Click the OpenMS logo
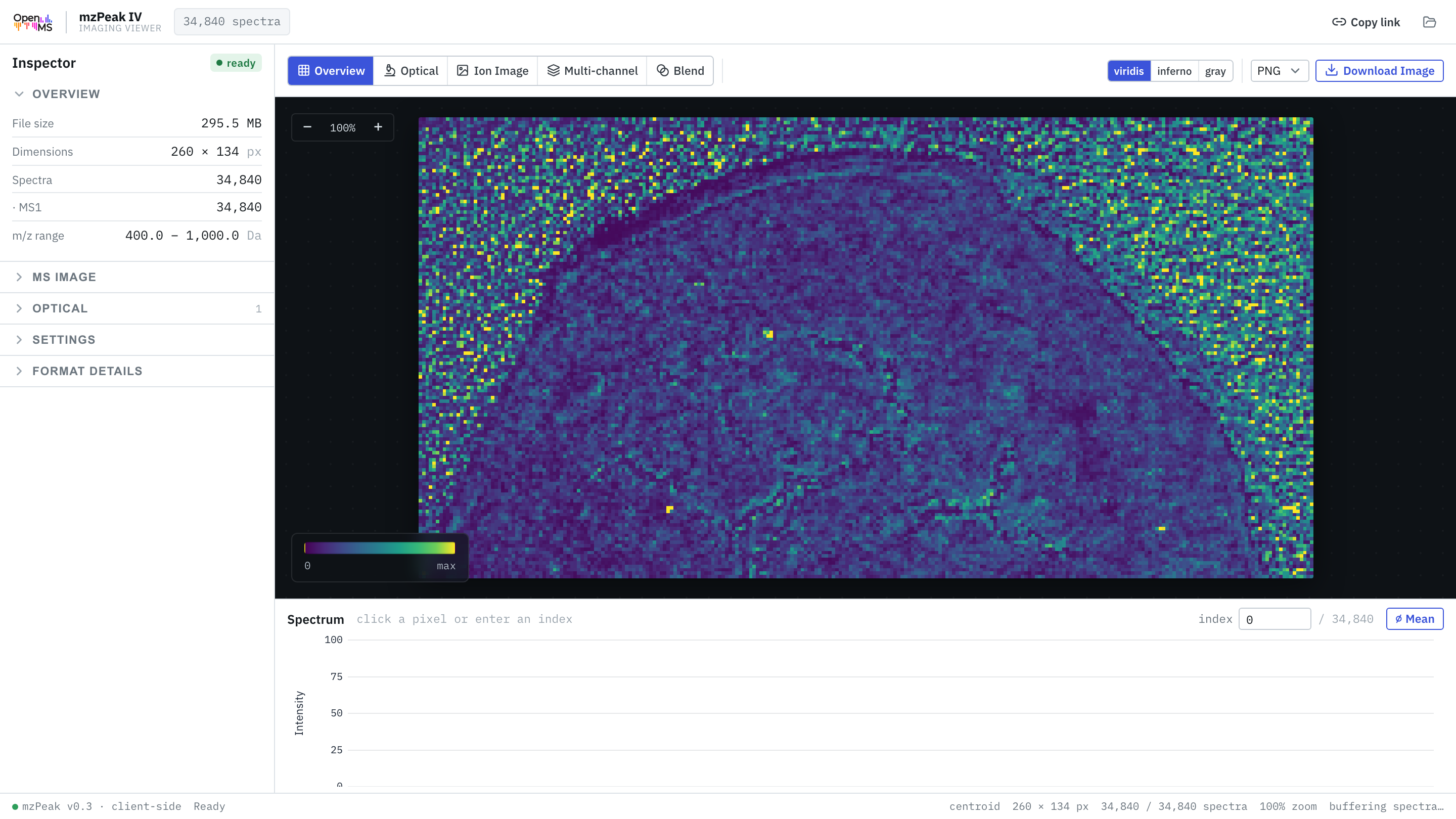Viewport: 1456px width, 819px height. (x=33, y=22)
